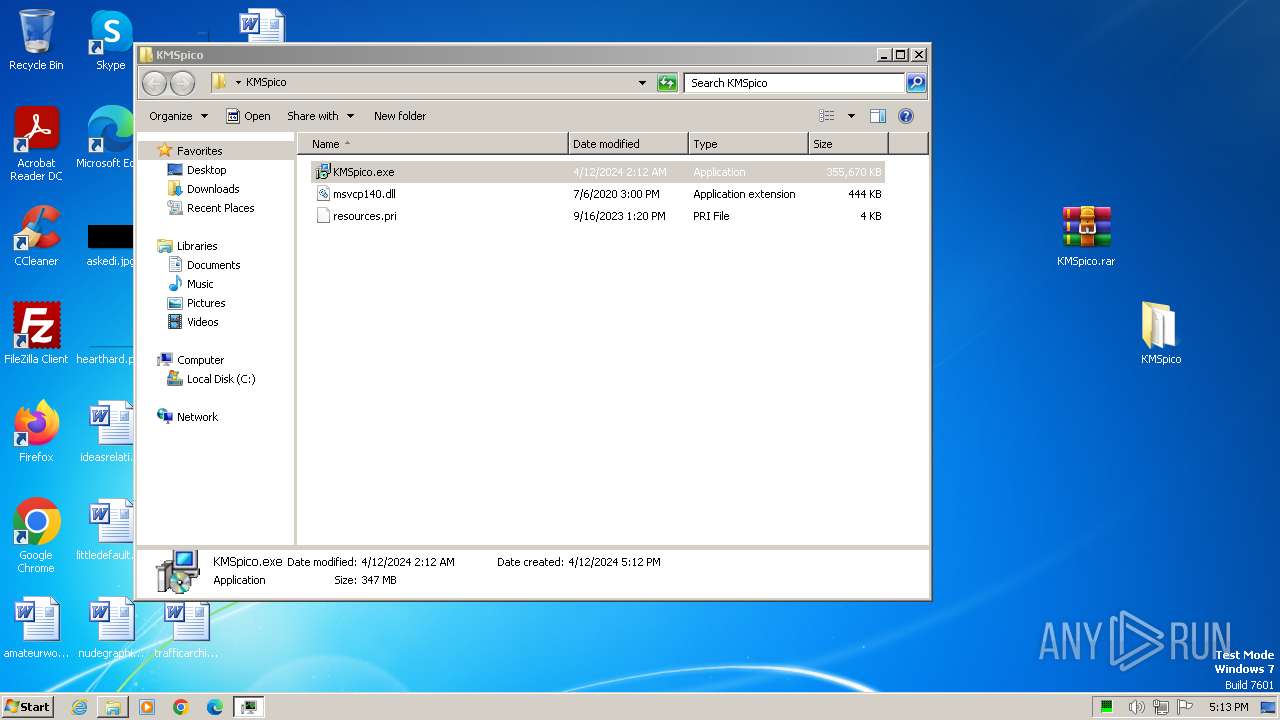
Task: Open the Share with dropdown menu
Action: (x=320, y=116)
